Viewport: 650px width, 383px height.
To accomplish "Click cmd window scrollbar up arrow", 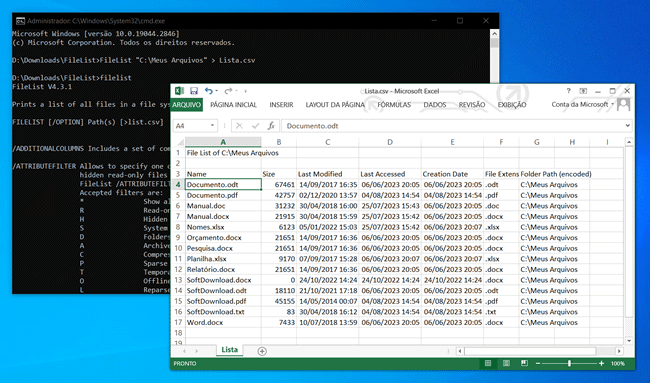I will tap(494, 33).
